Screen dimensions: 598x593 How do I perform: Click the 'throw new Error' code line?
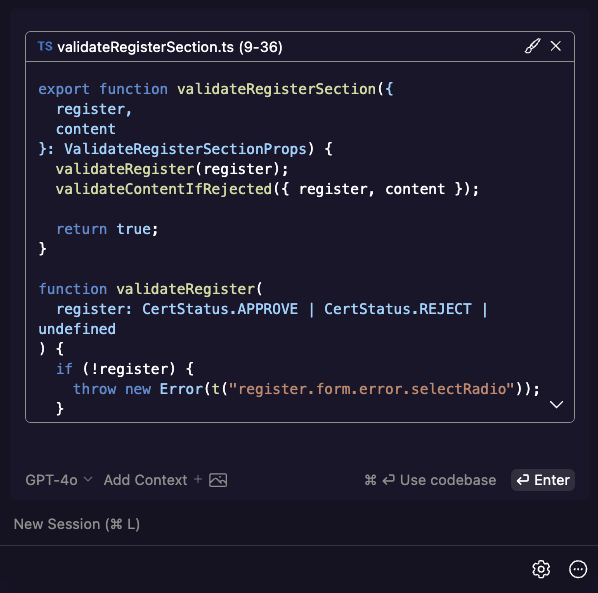coord(306,389)
